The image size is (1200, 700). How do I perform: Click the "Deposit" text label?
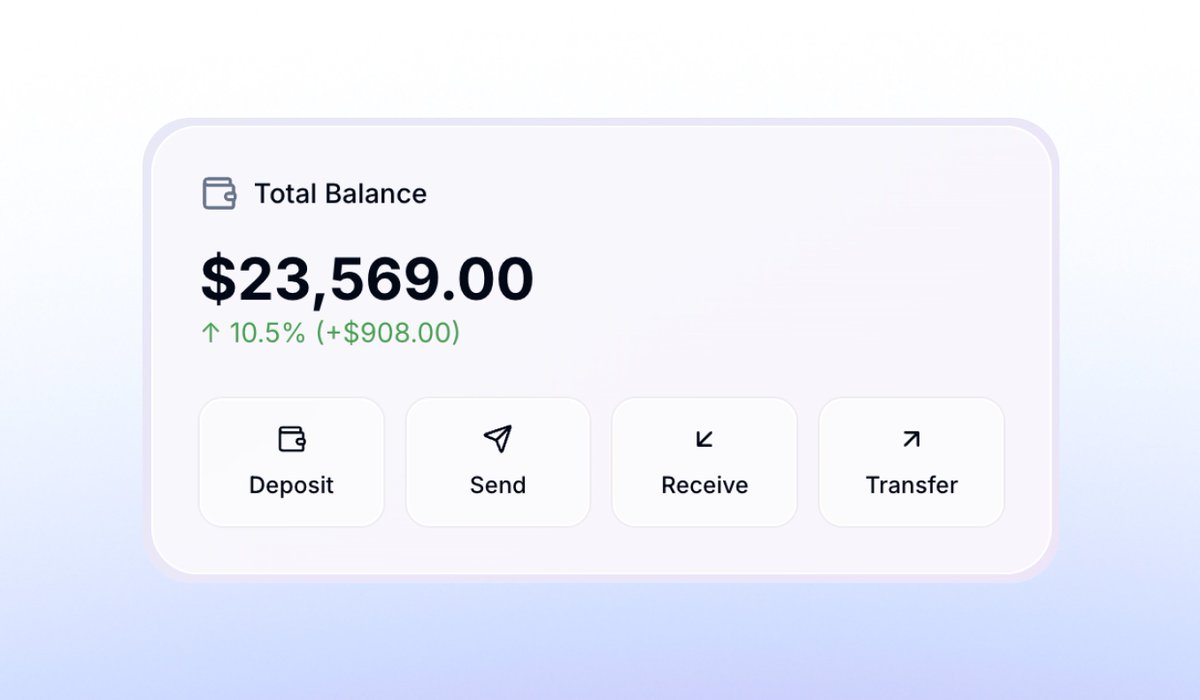pos(291,485)
